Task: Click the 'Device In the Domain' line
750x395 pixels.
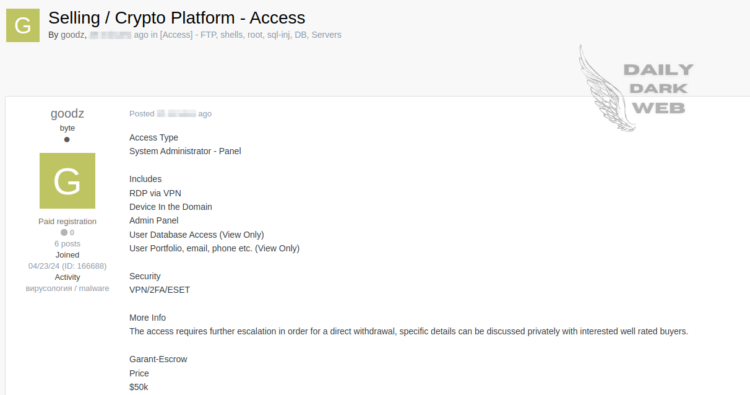Action: point(171,207)
